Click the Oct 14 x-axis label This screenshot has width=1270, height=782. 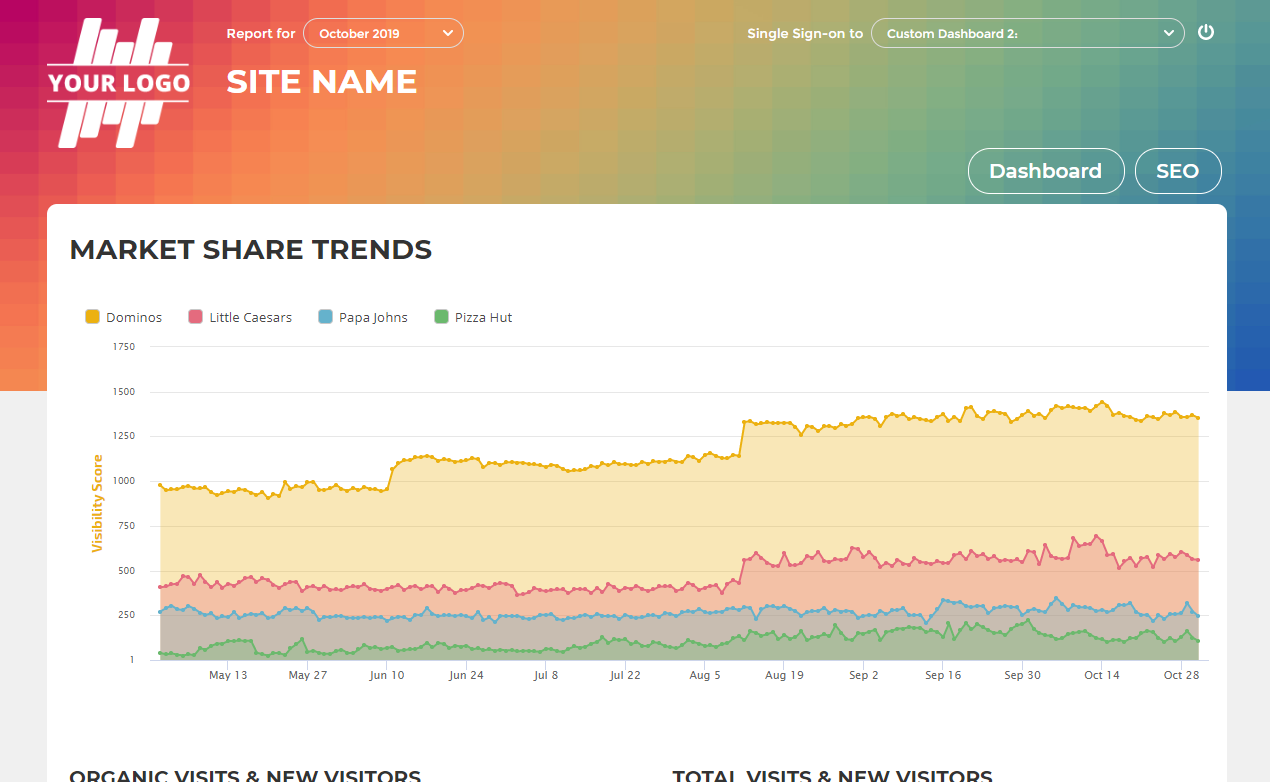pos(1101,675)
